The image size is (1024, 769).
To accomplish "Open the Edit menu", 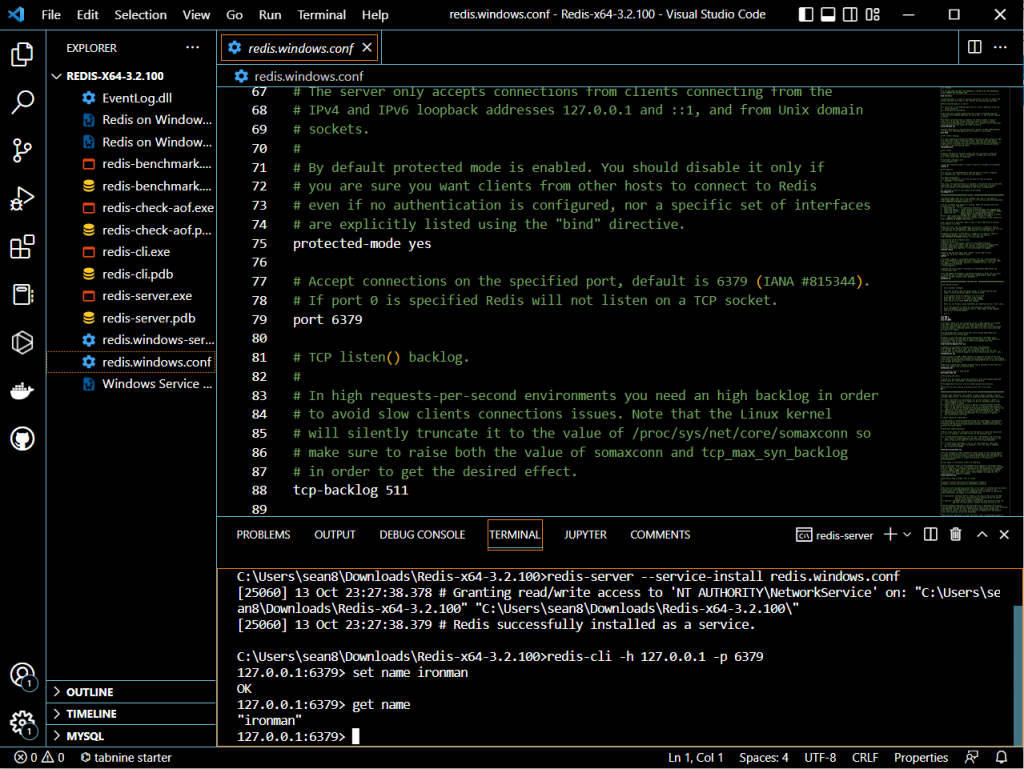I will [x=88, y=14].
